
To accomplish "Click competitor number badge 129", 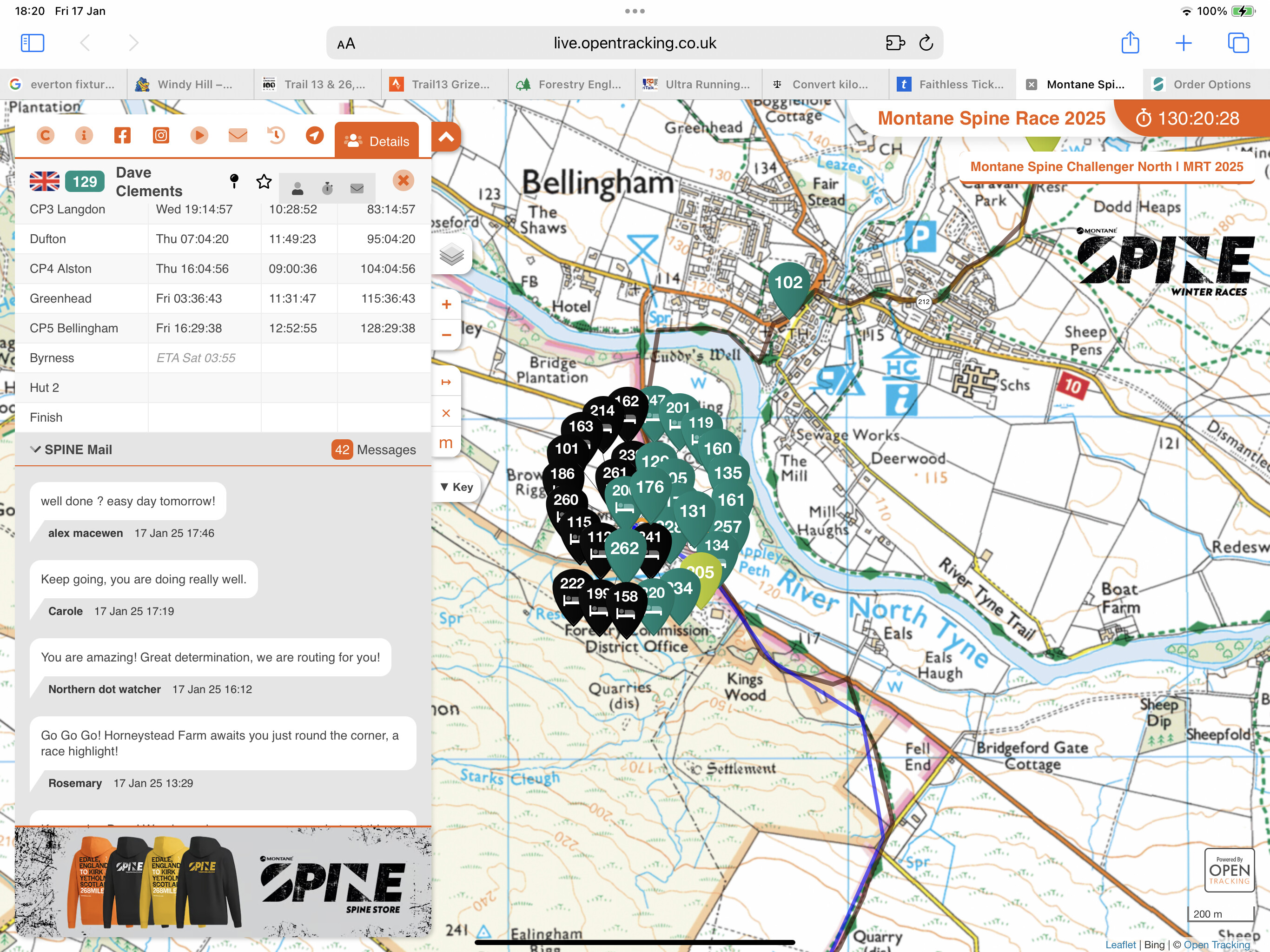I will click(85, 181).
